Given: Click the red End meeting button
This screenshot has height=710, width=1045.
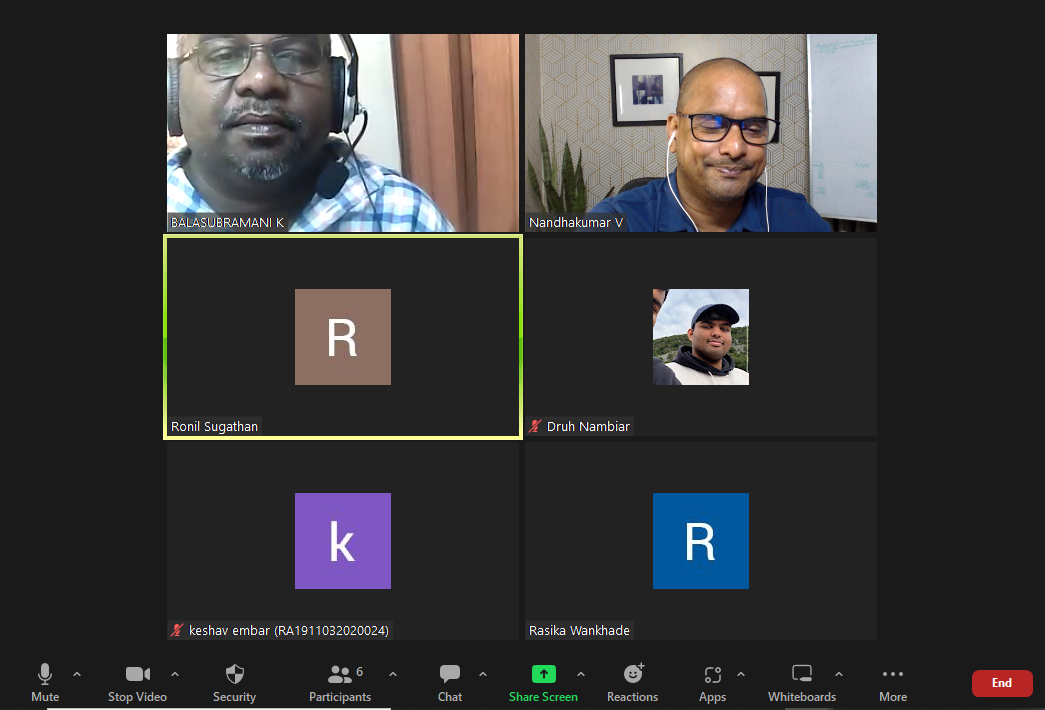Looking at the screenshot, I should (x=1002, y=683).
